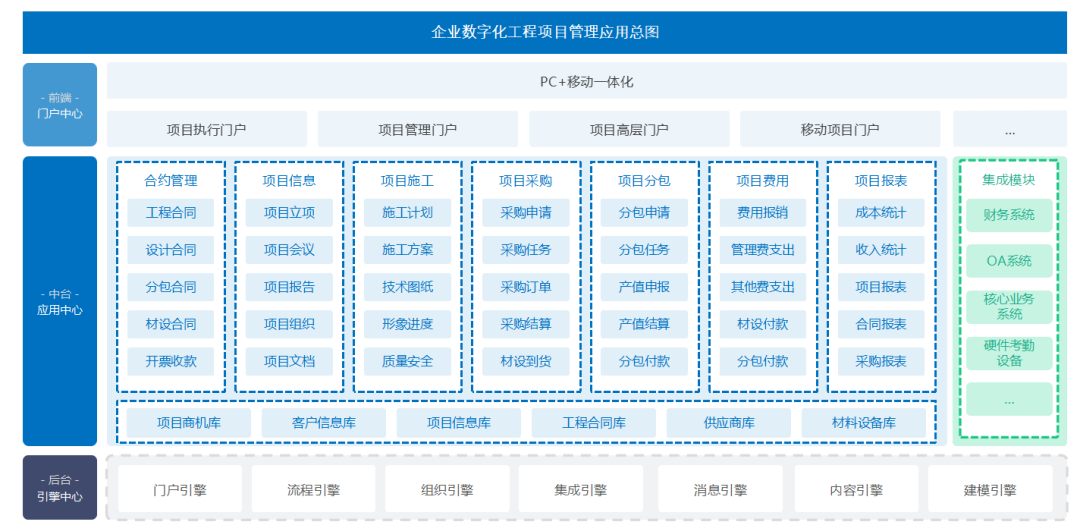The width and height of the screenshot is (1080, 525).
Task: Open the 项目立项 module
Action: tap(289, 213)
